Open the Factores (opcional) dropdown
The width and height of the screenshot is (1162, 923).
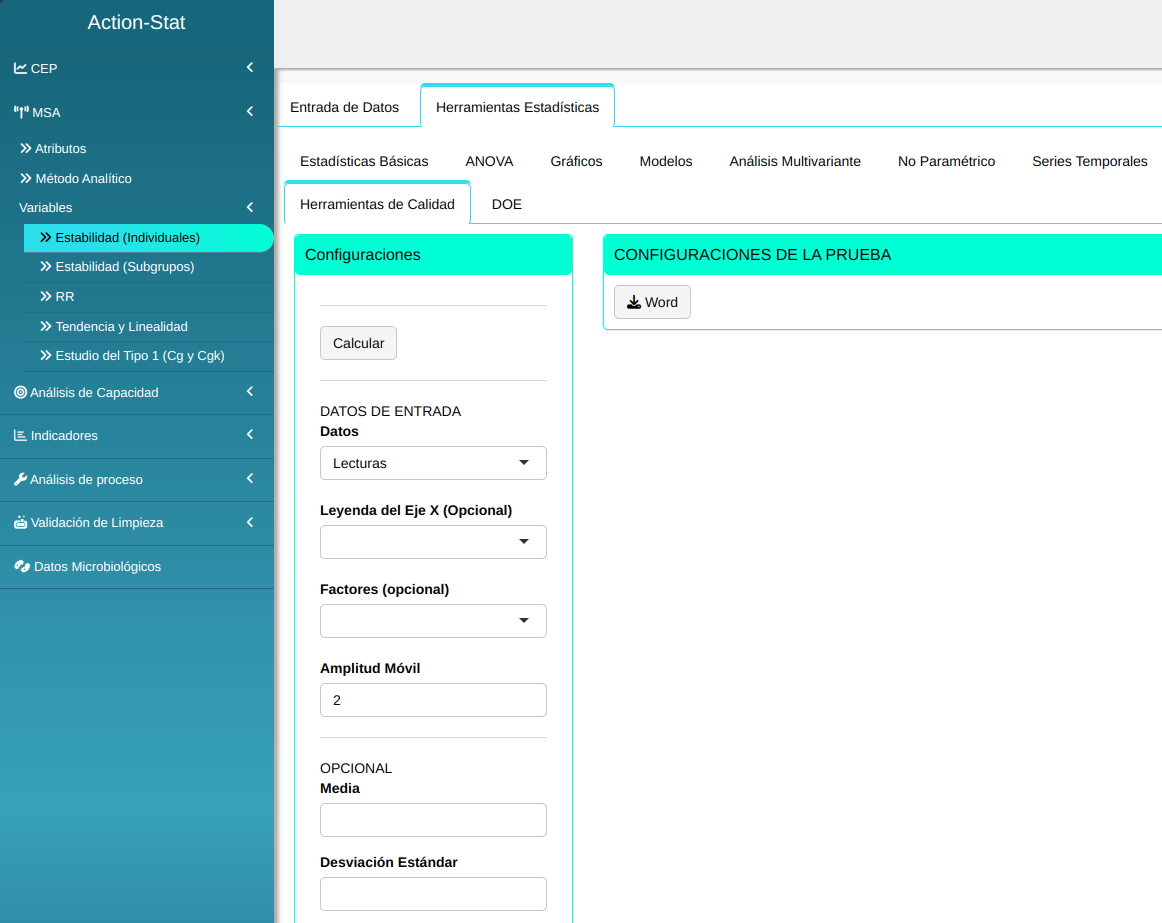[x=433, y=621]
